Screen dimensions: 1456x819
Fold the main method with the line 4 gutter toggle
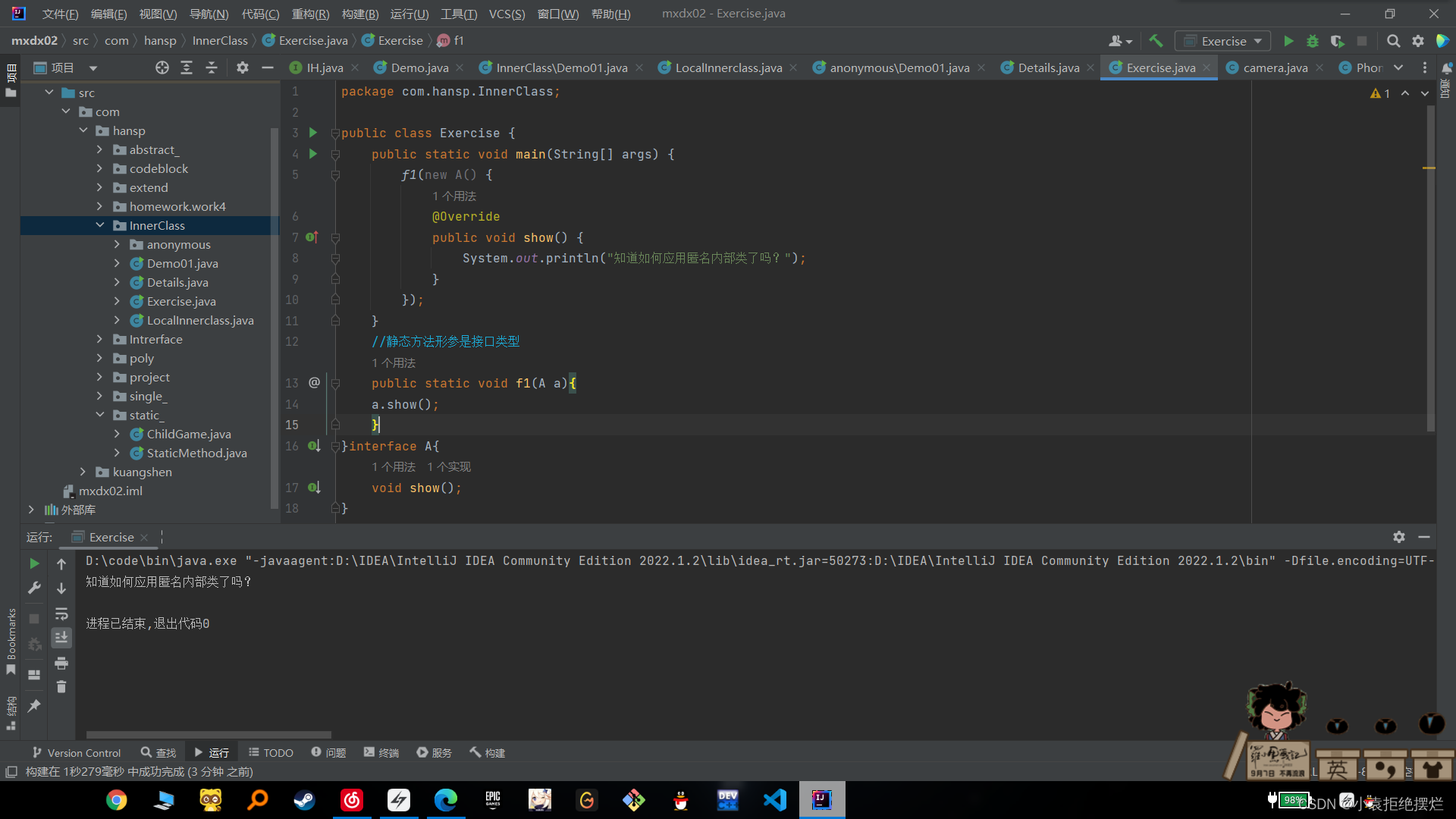(335, 154)
